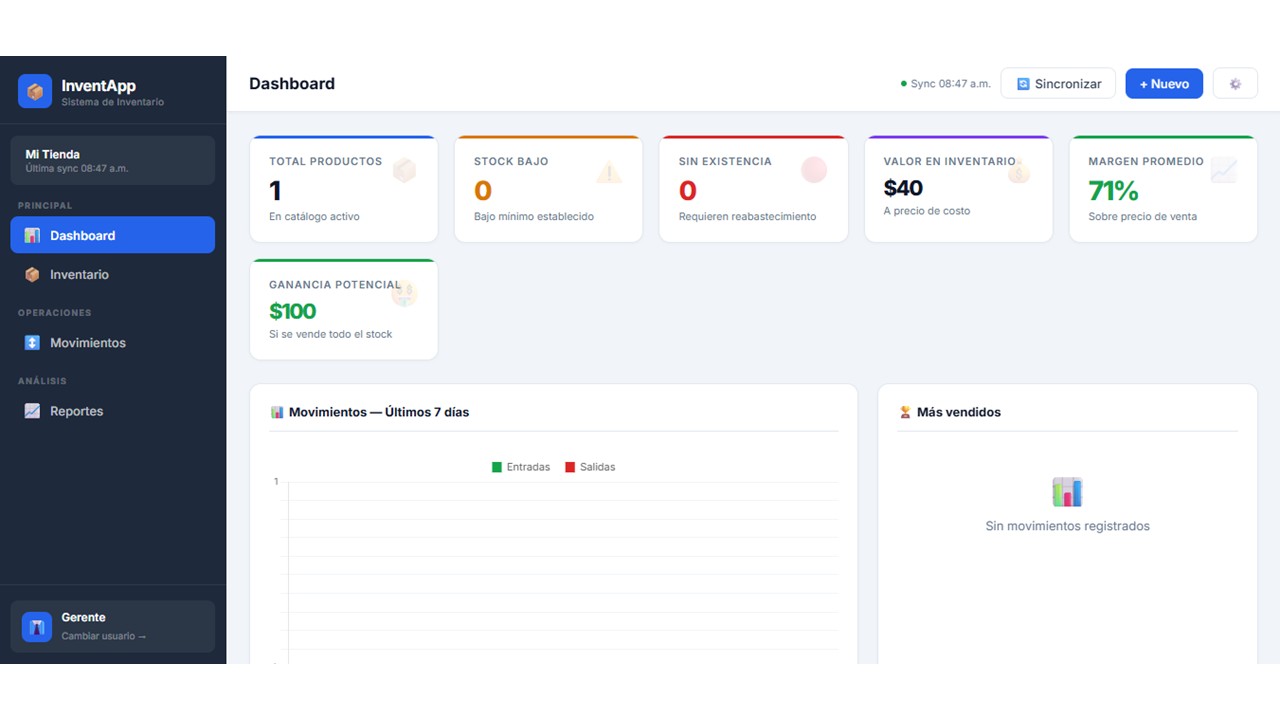1280x720 pixels.
Task: Click the Total Productos box icon
Action: pos(404,171)
